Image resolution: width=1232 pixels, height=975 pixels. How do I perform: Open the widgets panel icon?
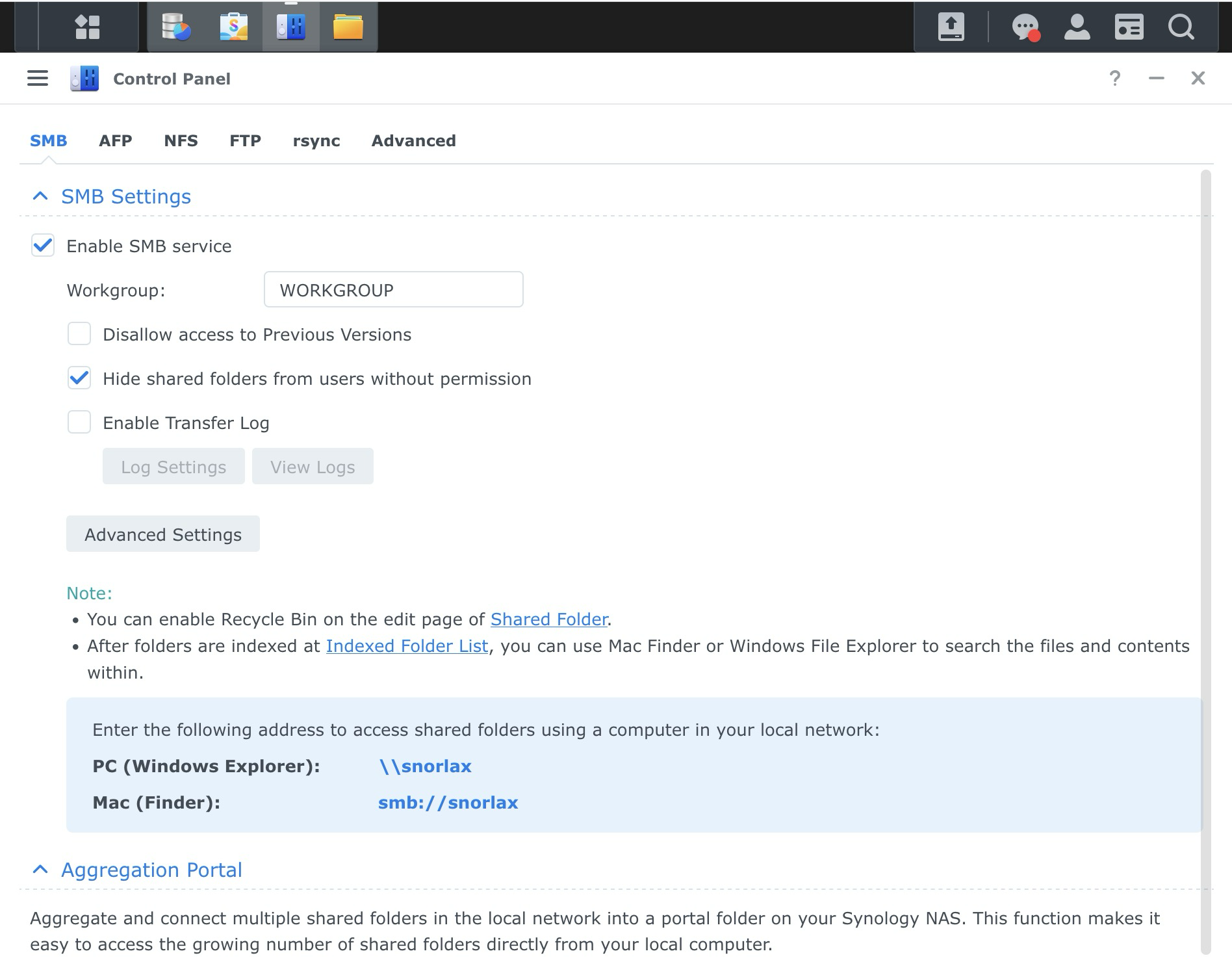[x=1129, y=27]
